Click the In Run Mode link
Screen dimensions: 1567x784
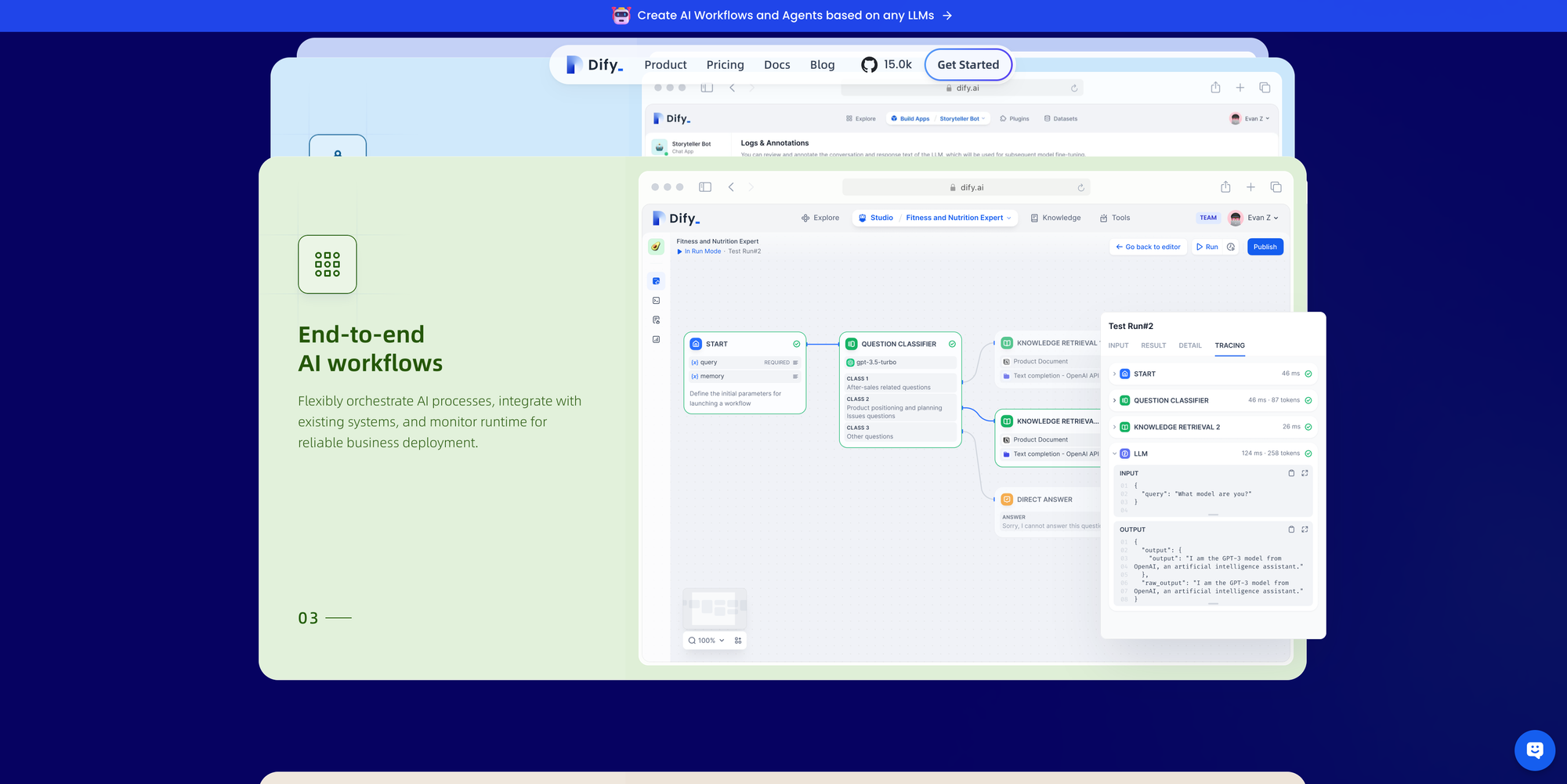point(699,251)
